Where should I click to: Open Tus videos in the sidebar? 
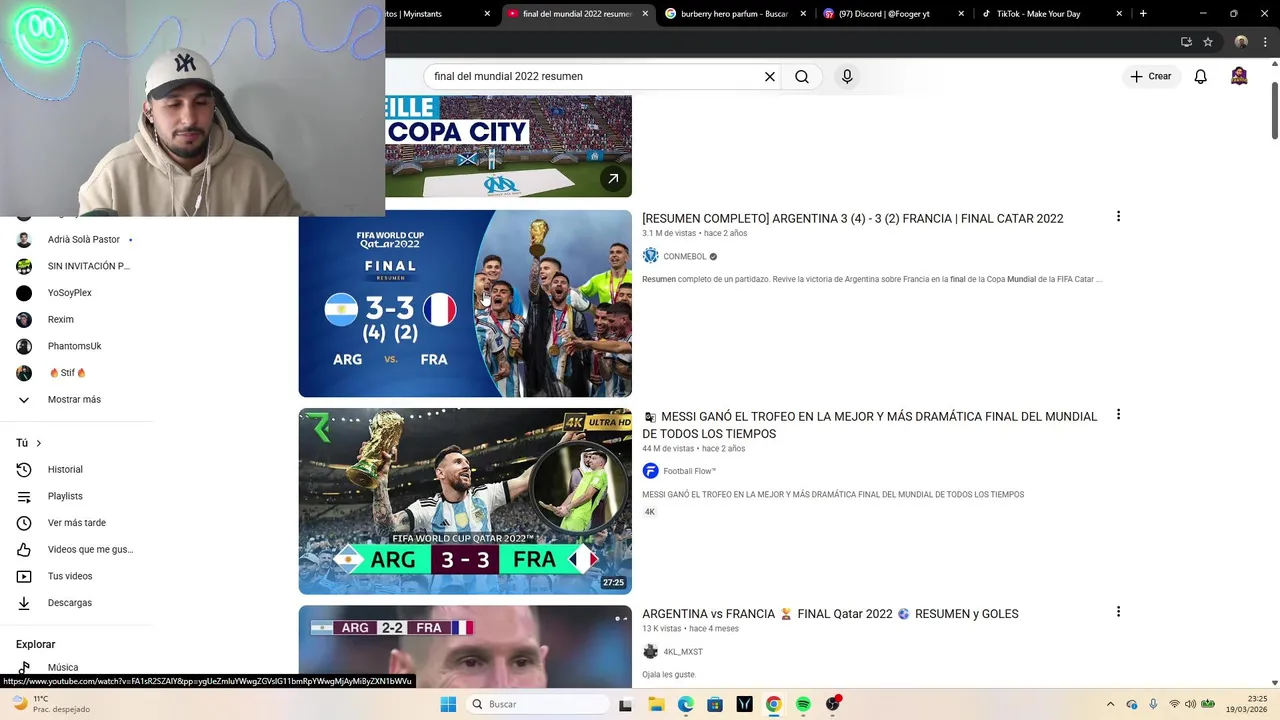70,576
